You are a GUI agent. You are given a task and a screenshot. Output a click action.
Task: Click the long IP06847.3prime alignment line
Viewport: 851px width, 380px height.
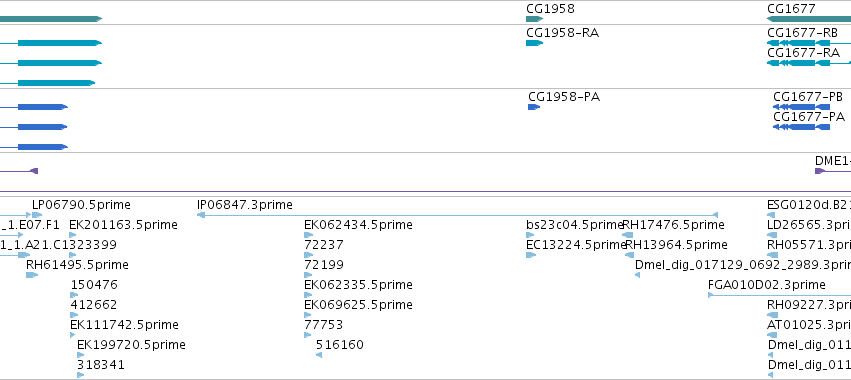tap(458, 215)
